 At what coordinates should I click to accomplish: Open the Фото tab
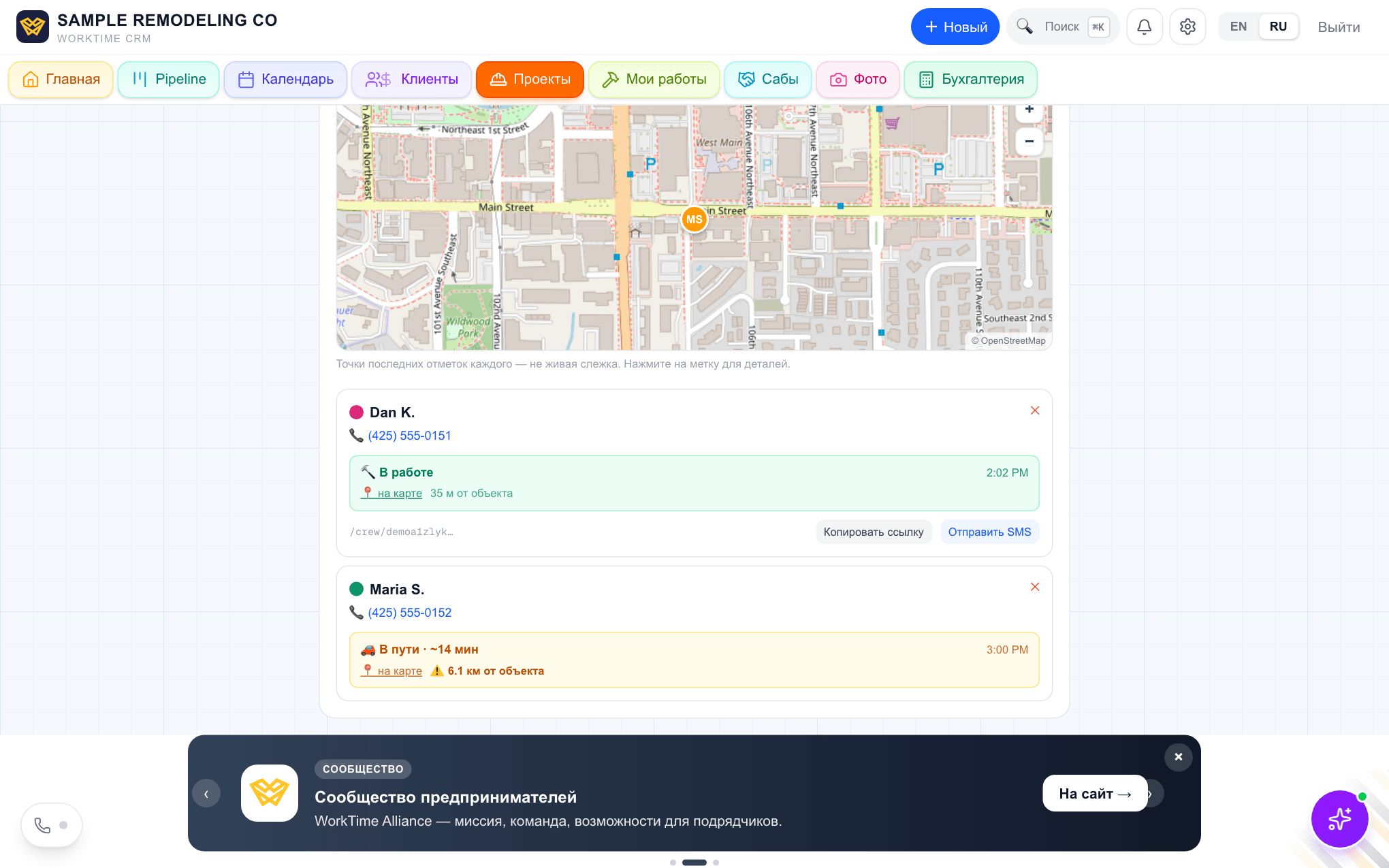point(858,80)
